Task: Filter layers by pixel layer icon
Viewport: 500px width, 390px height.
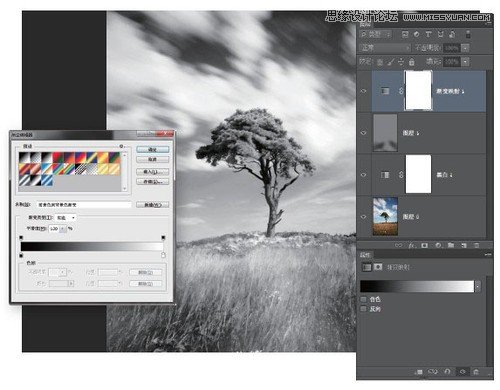Action: (x=405, y=34)
